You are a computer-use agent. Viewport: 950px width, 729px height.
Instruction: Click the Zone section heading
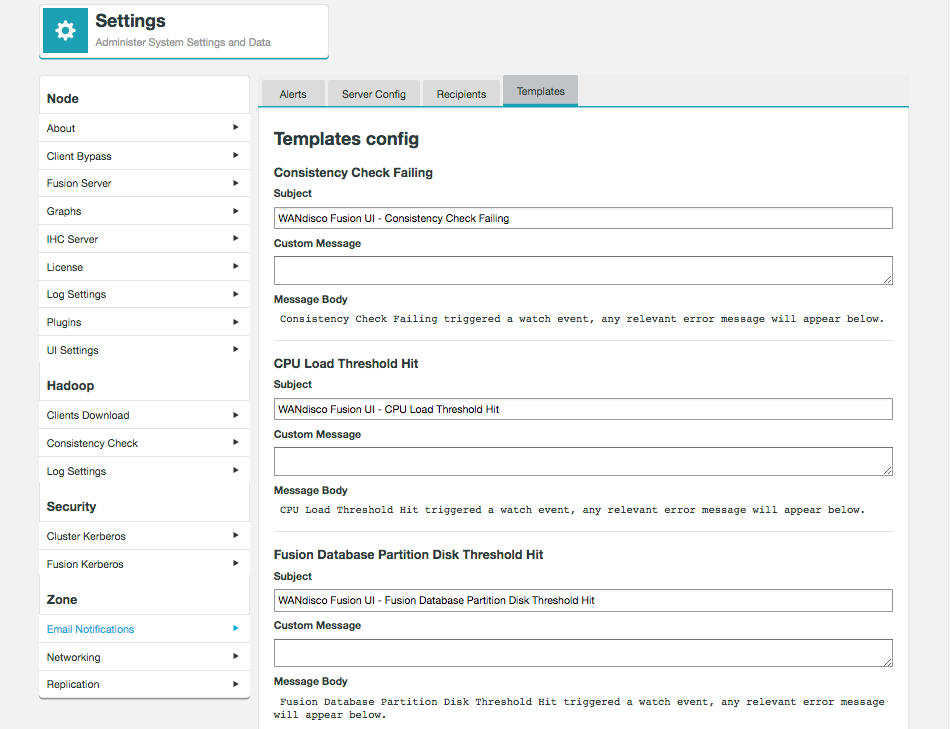pyautogui.click(x=62, y=599)
